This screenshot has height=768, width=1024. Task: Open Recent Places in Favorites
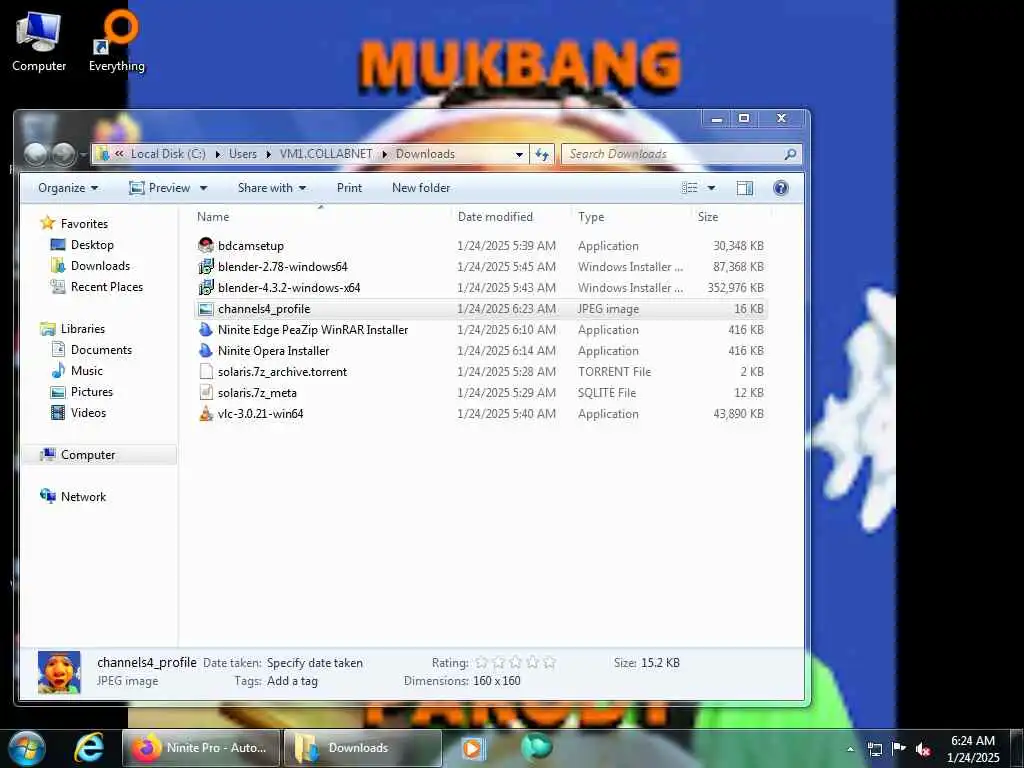(106, 287)
